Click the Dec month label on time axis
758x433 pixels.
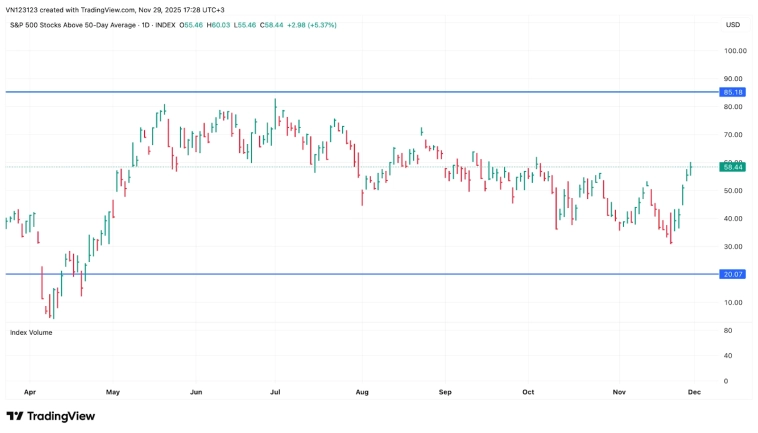click(x=694, y=393)
